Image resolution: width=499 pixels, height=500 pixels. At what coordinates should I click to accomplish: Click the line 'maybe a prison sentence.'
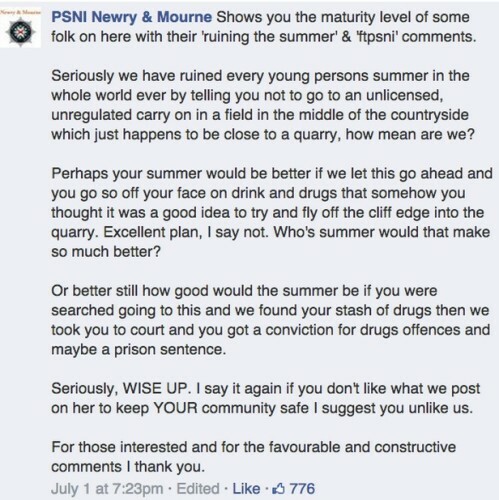tap(139, 350)
